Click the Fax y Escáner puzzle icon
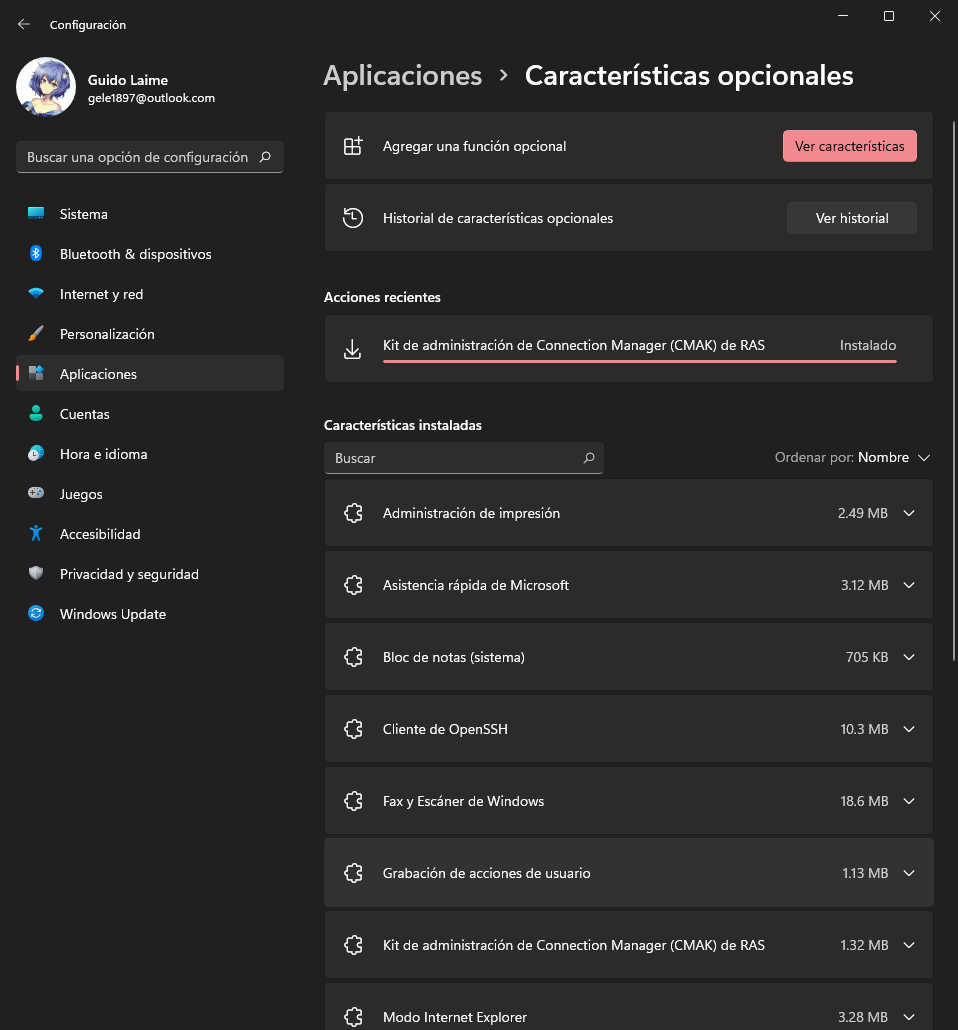Viewport: 958px width, 1030px height. tap(354, 801)
